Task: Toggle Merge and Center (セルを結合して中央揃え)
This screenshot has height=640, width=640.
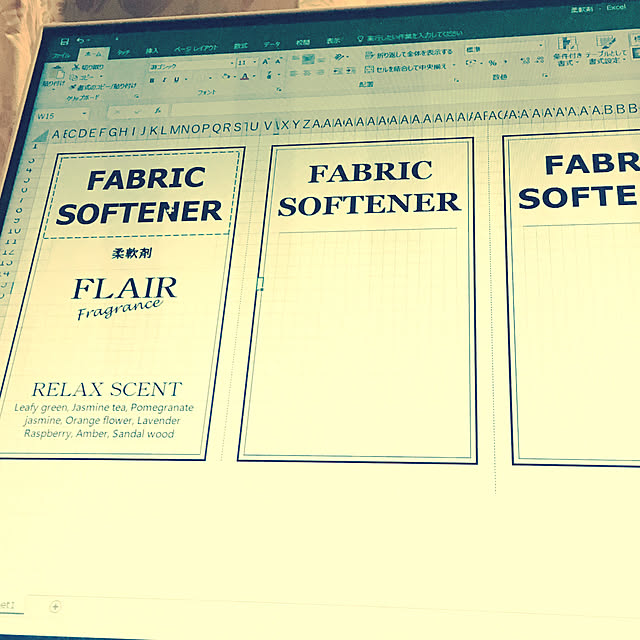Action: pos(406,67)
